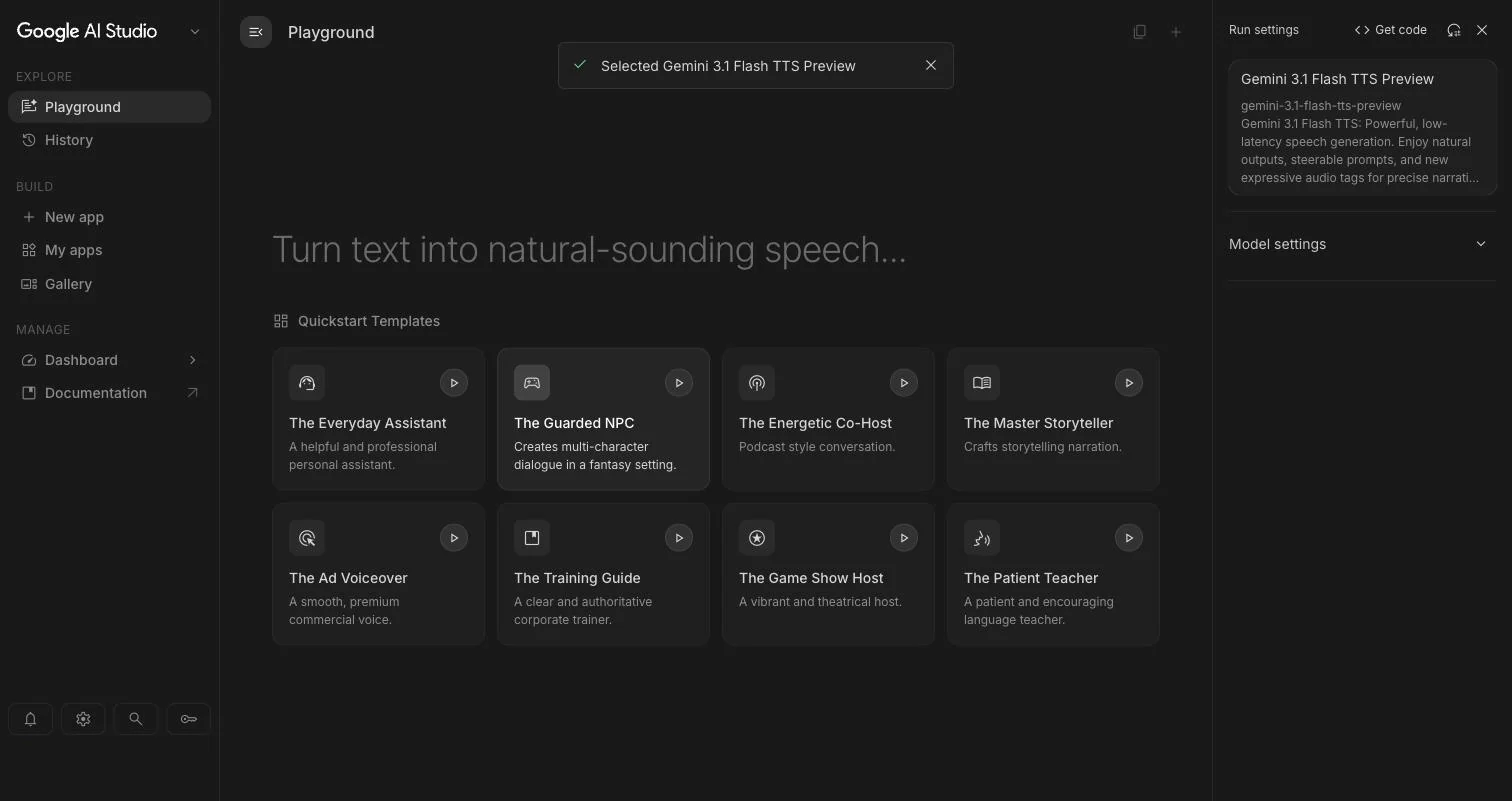Select New app in the Build section
This screenshot has height=801, width=1512.
[109, 217]
